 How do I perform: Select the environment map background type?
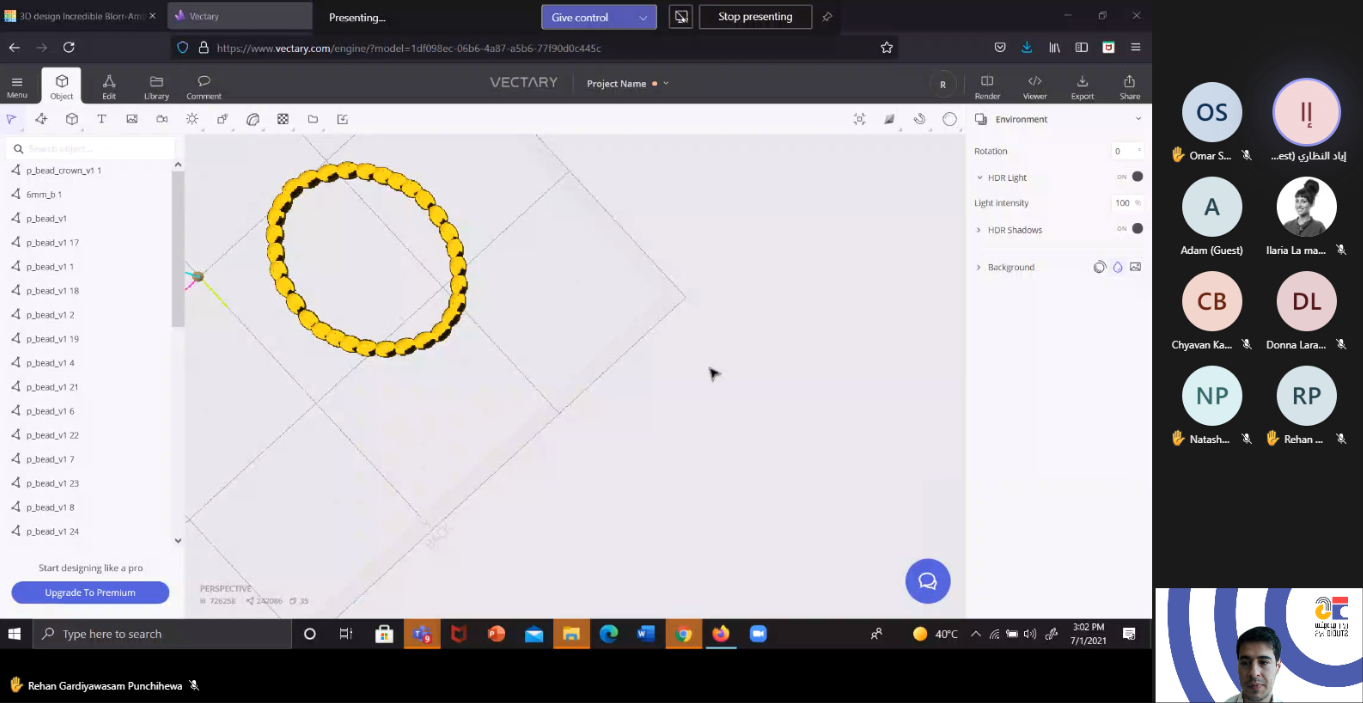1100,267
